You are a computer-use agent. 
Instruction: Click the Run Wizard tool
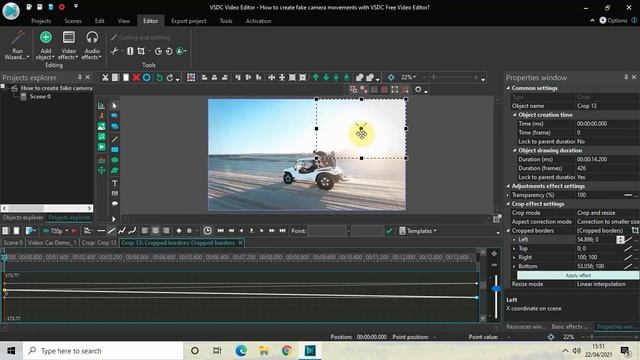point(17,45)
